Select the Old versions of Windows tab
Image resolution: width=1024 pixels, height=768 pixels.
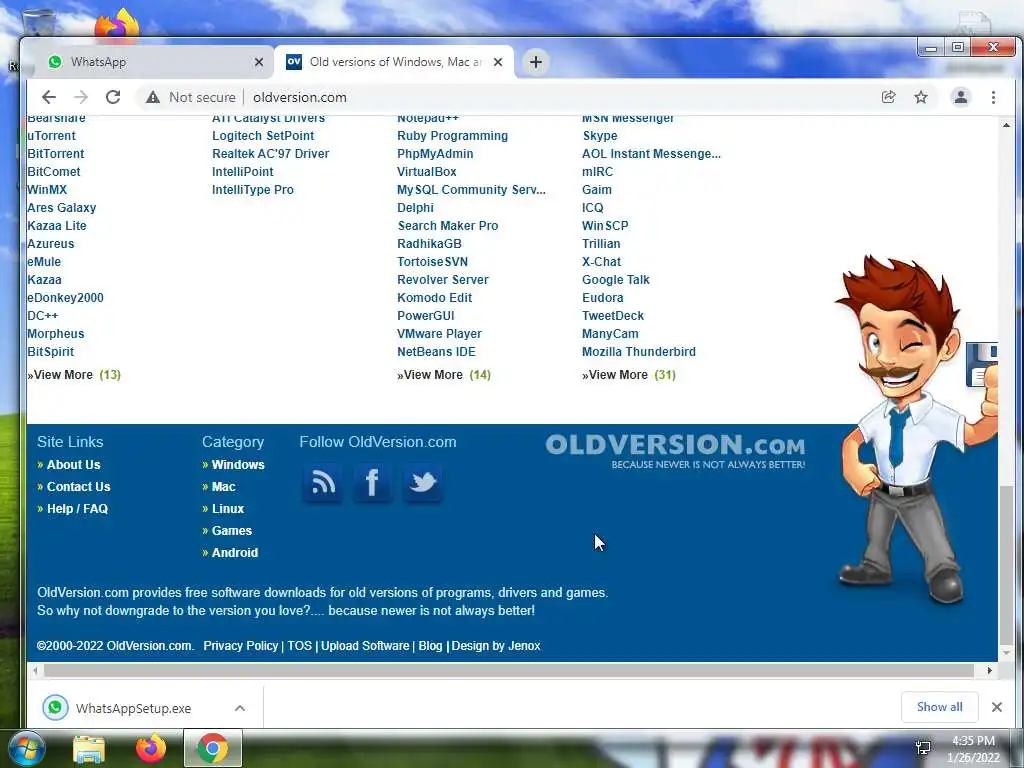pyautogui.click(x=394, y=62)
